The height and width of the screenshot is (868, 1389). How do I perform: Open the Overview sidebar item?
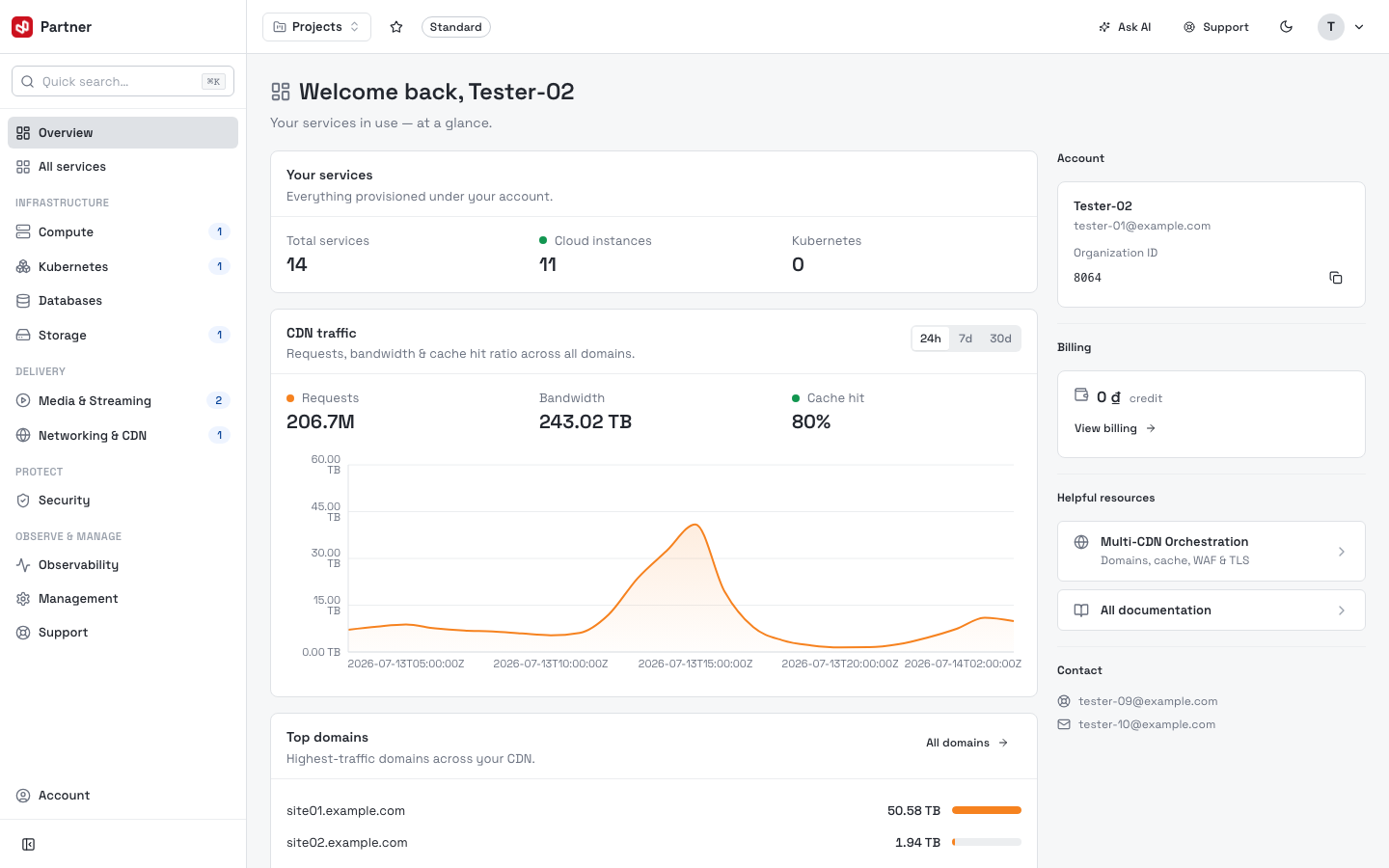(x=123, y=133)
